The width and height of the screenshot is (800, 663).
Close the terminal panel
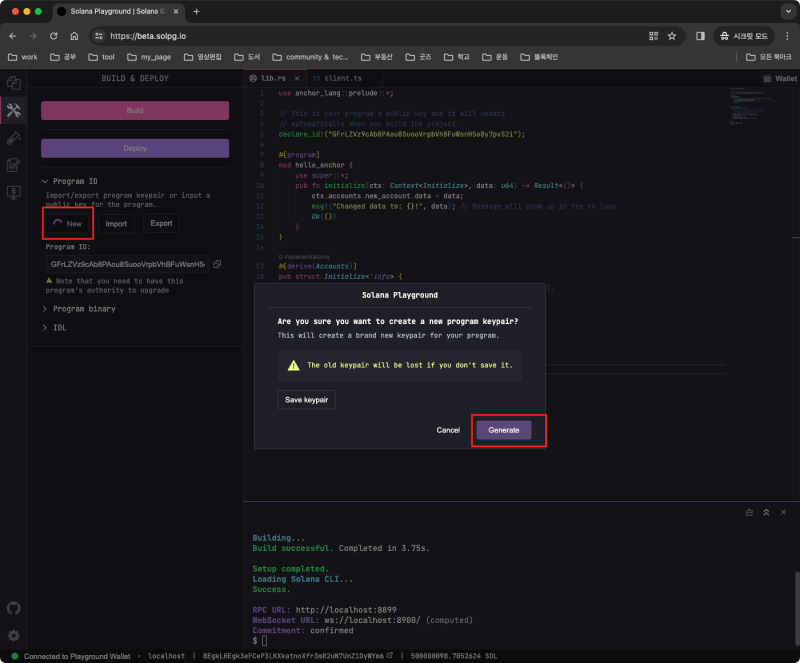tap(783, 512)
